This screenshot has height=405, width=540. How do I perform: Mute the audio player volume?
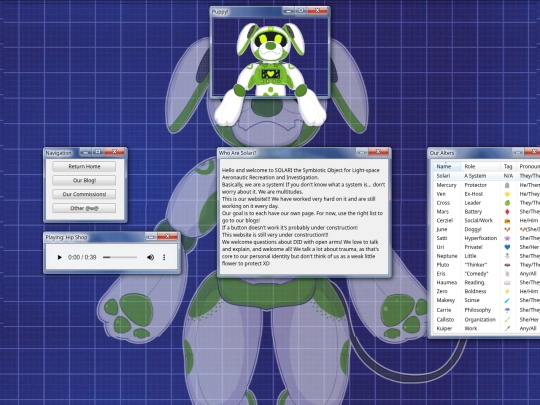(x=150, y=257)
